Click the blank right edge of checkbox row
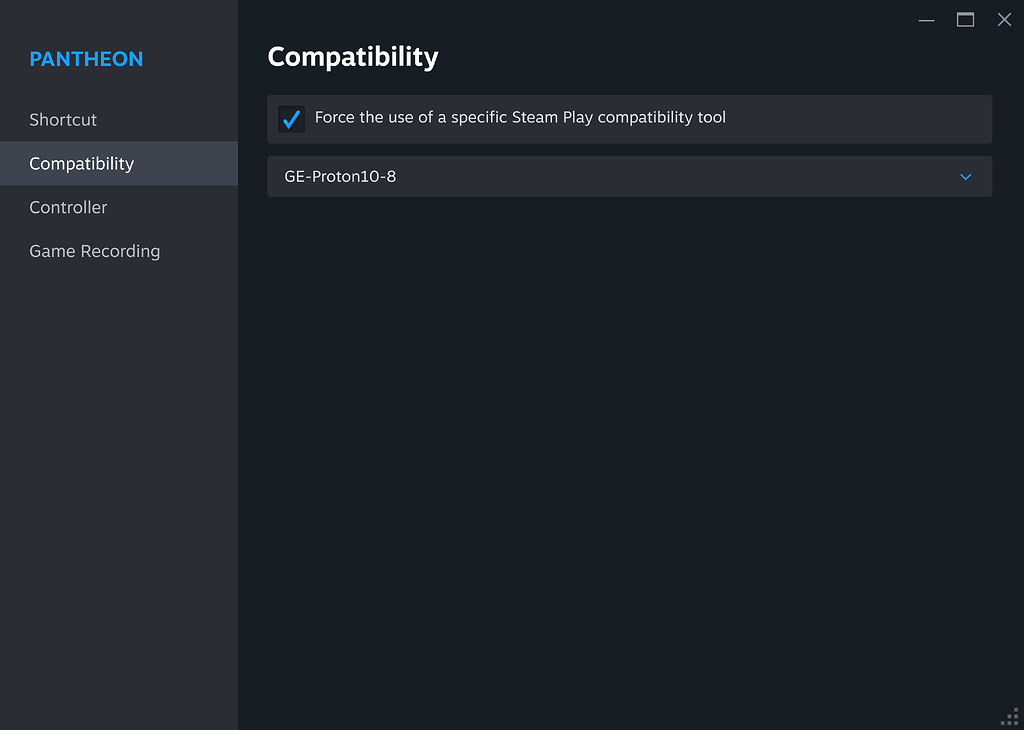1024x730 pixels. [x=900, y=119]
